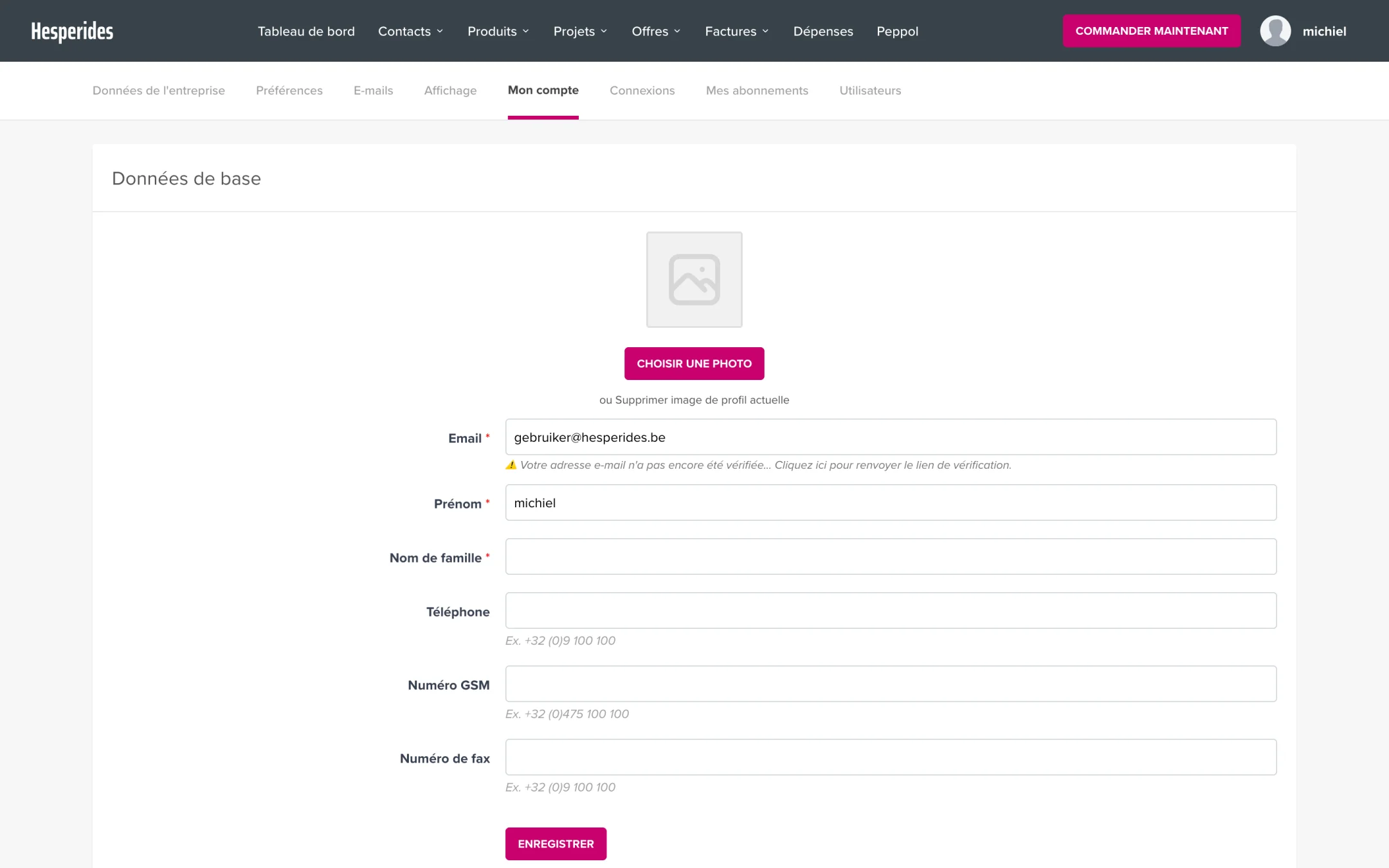Open the Peppol menu item

(x=897, y=31)
